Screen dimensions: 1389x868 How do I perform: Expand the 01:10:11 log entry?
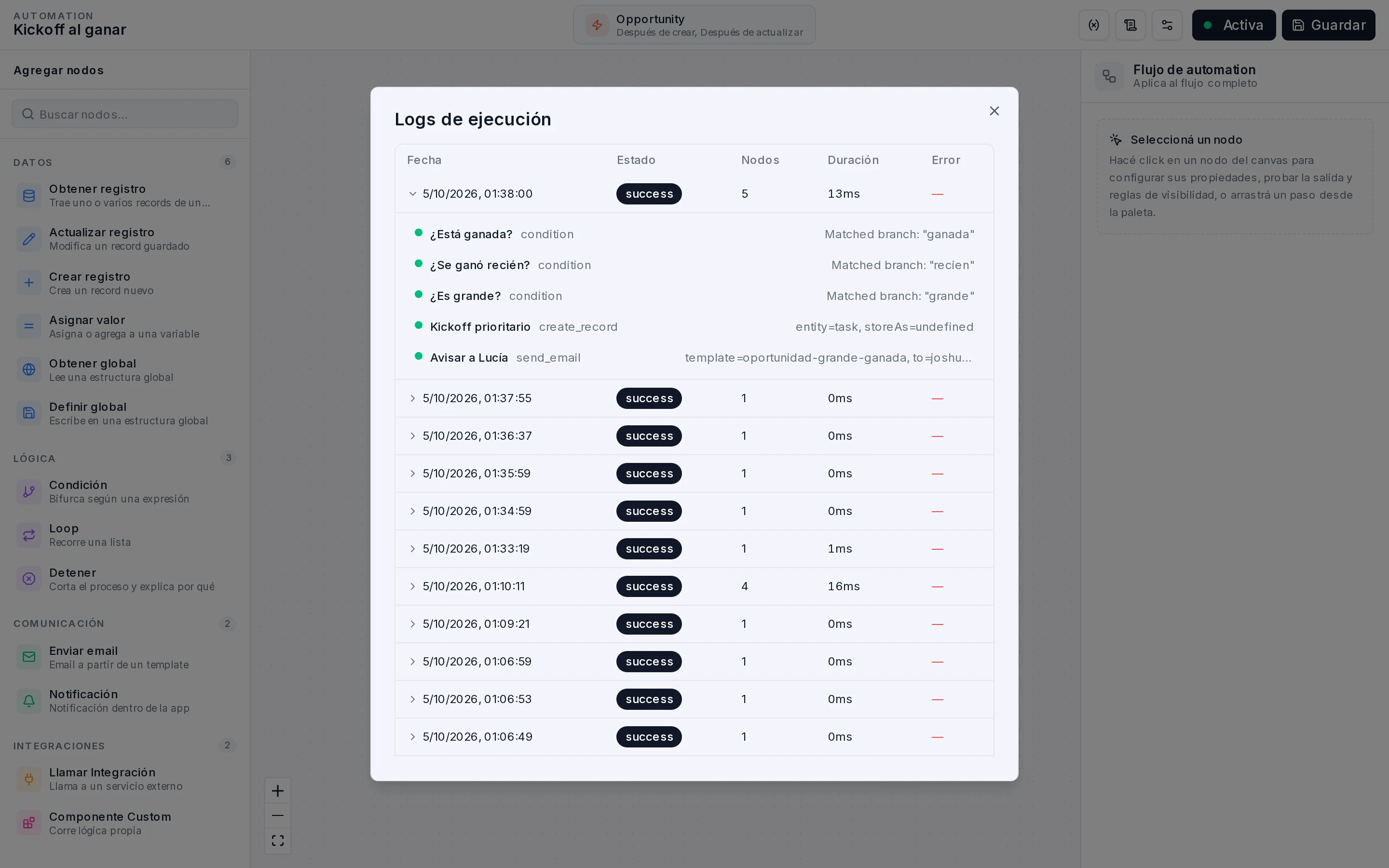pyautogui.click(x=412, y=586)
